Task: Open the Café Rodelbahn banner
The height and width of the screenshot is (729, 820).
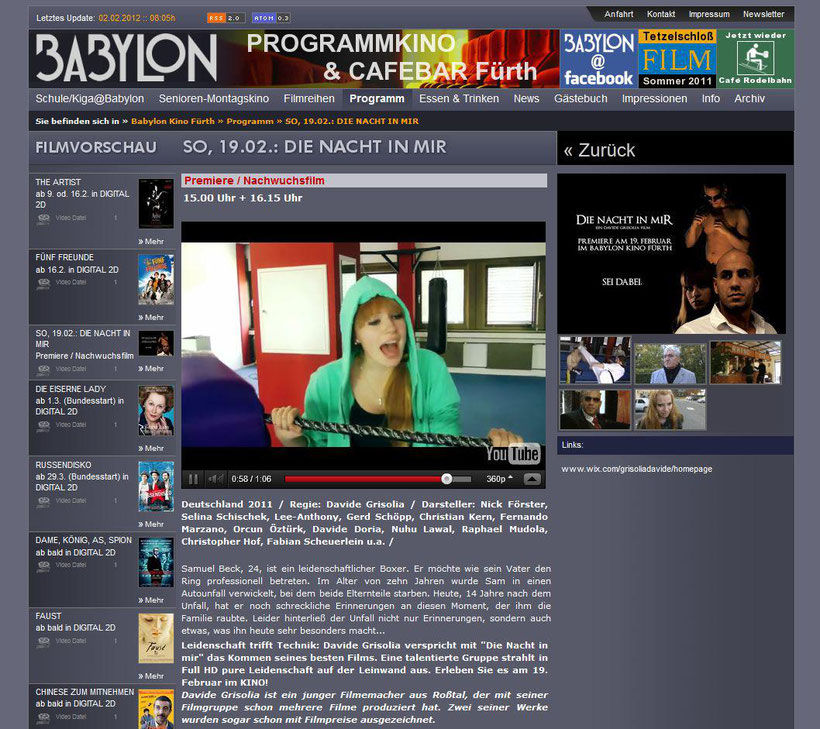Action: coord(756,59)
